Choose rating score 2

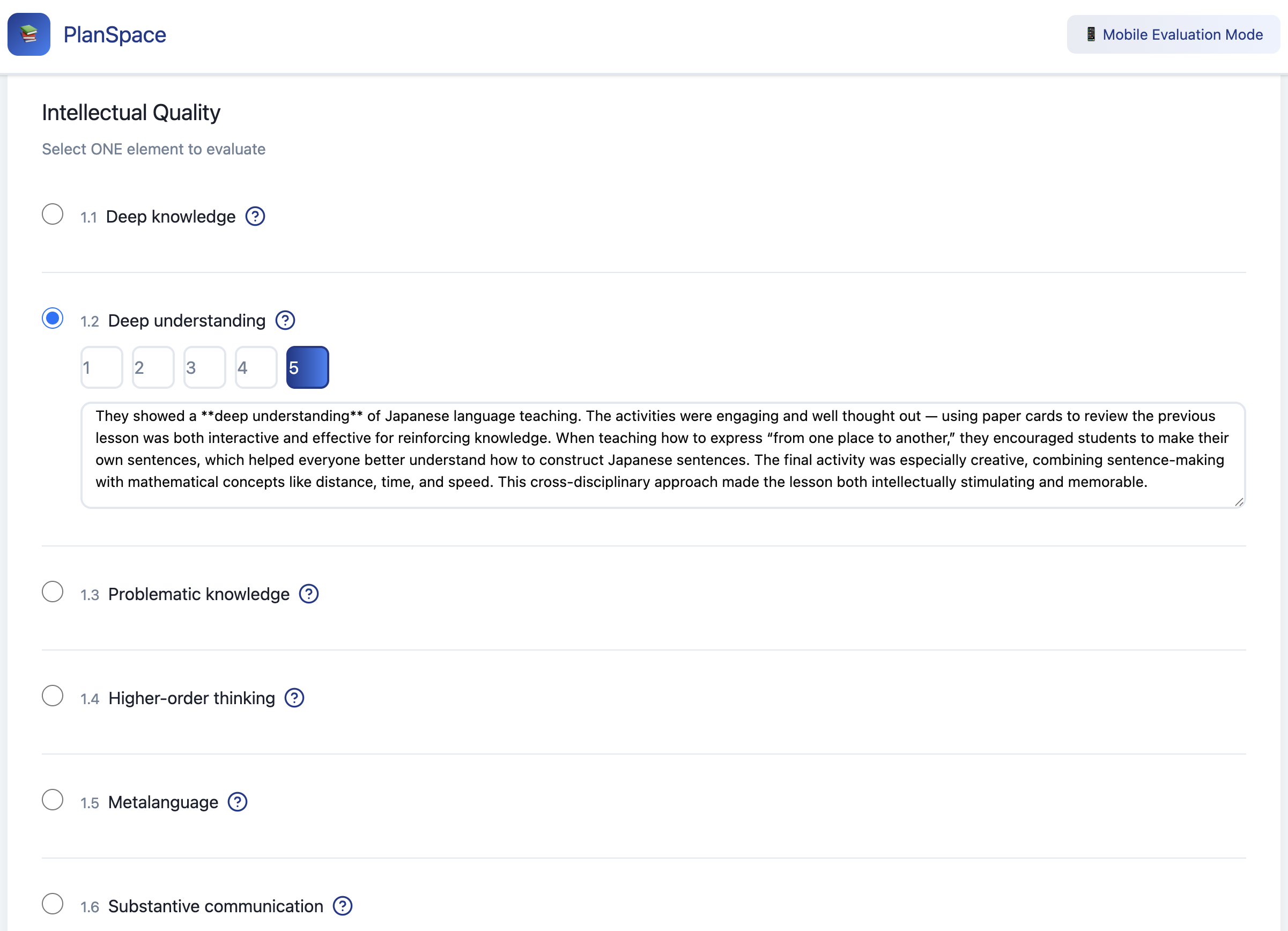pyautogui.click(x=153, y=367)
